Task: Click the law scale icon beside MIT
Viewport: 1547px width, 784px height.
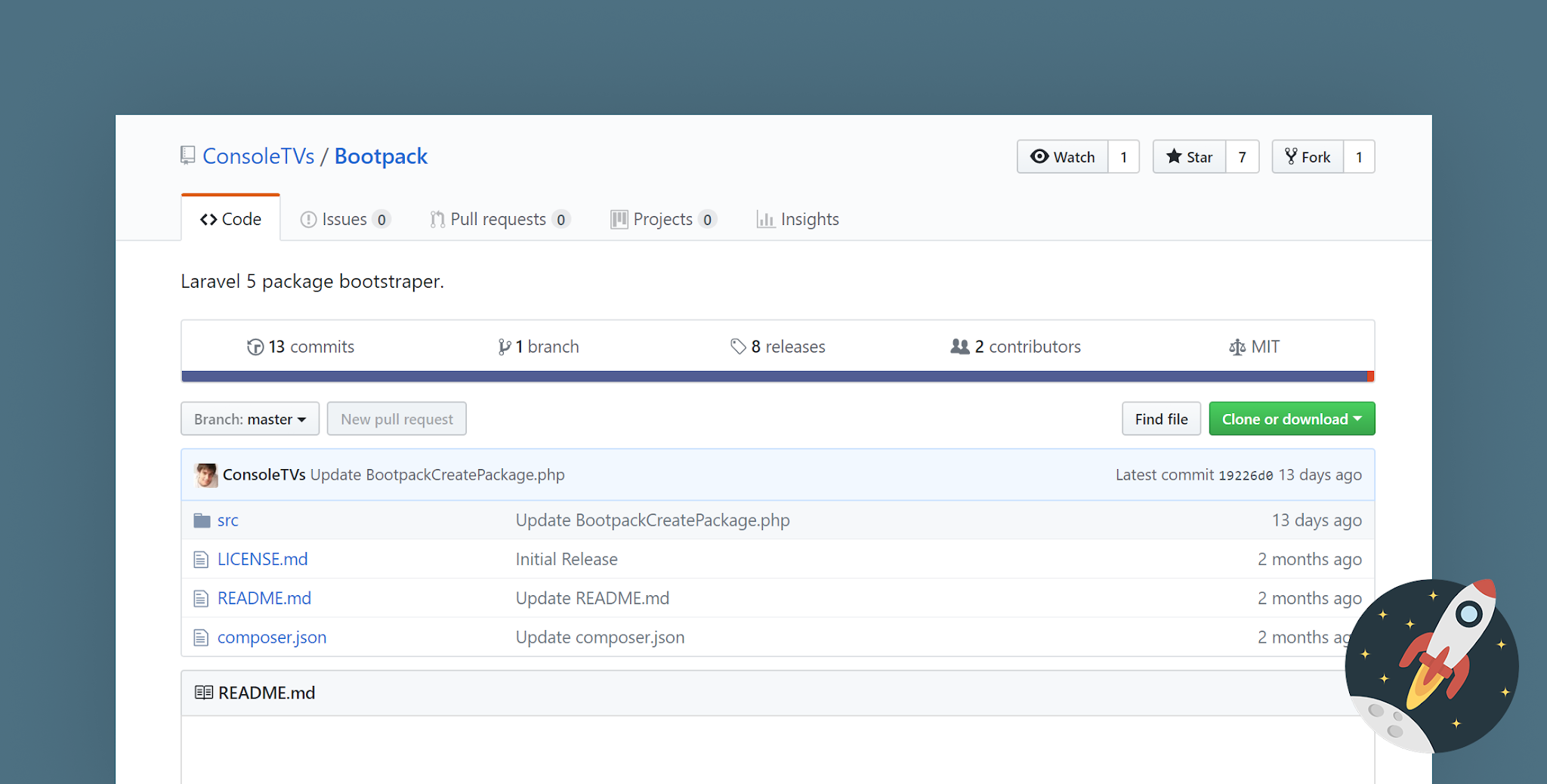Action: pos(1237,347)
